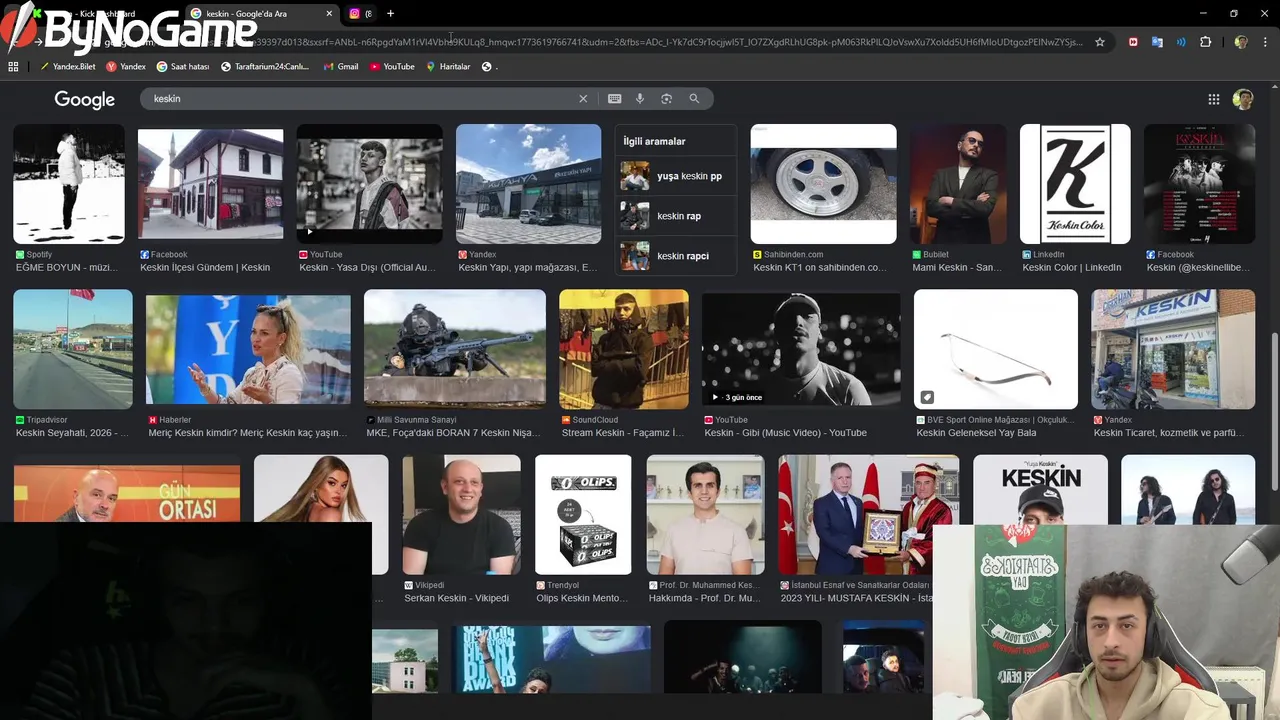
Task: Open the Keskin İlçesi Gündem Facebook image
Action: (210, 184)
